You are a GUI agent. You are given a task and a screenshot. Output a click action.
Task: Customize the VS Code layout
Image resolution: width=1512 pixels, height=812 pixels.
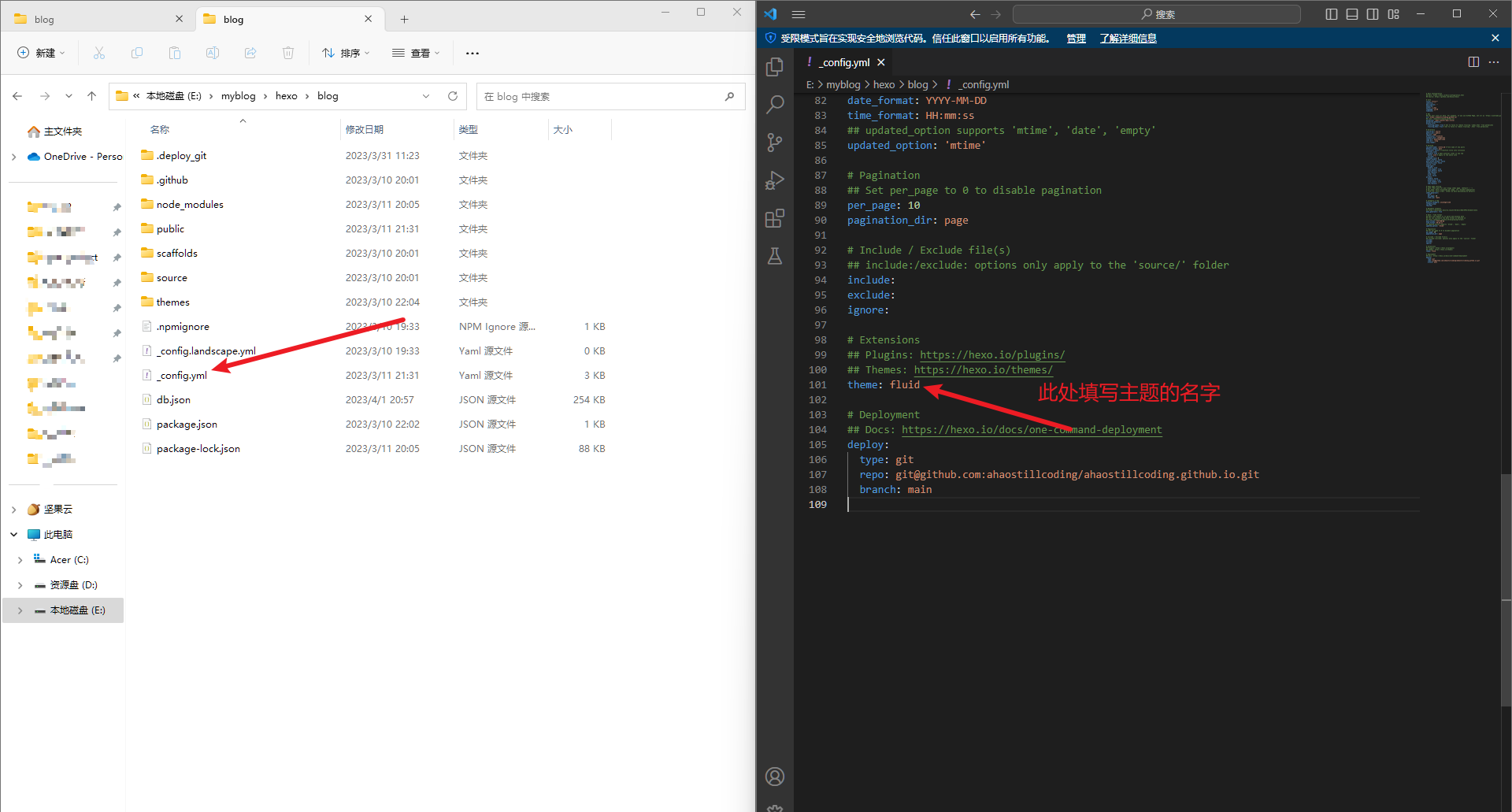[x=1394, y=14]
